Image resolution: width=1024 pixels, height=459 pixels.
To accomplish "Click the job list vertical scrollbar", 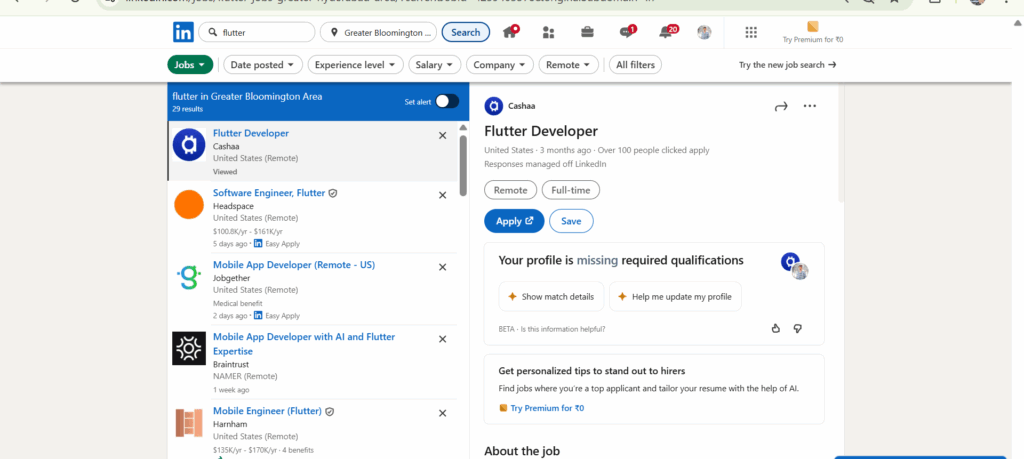I will (462, 165).
